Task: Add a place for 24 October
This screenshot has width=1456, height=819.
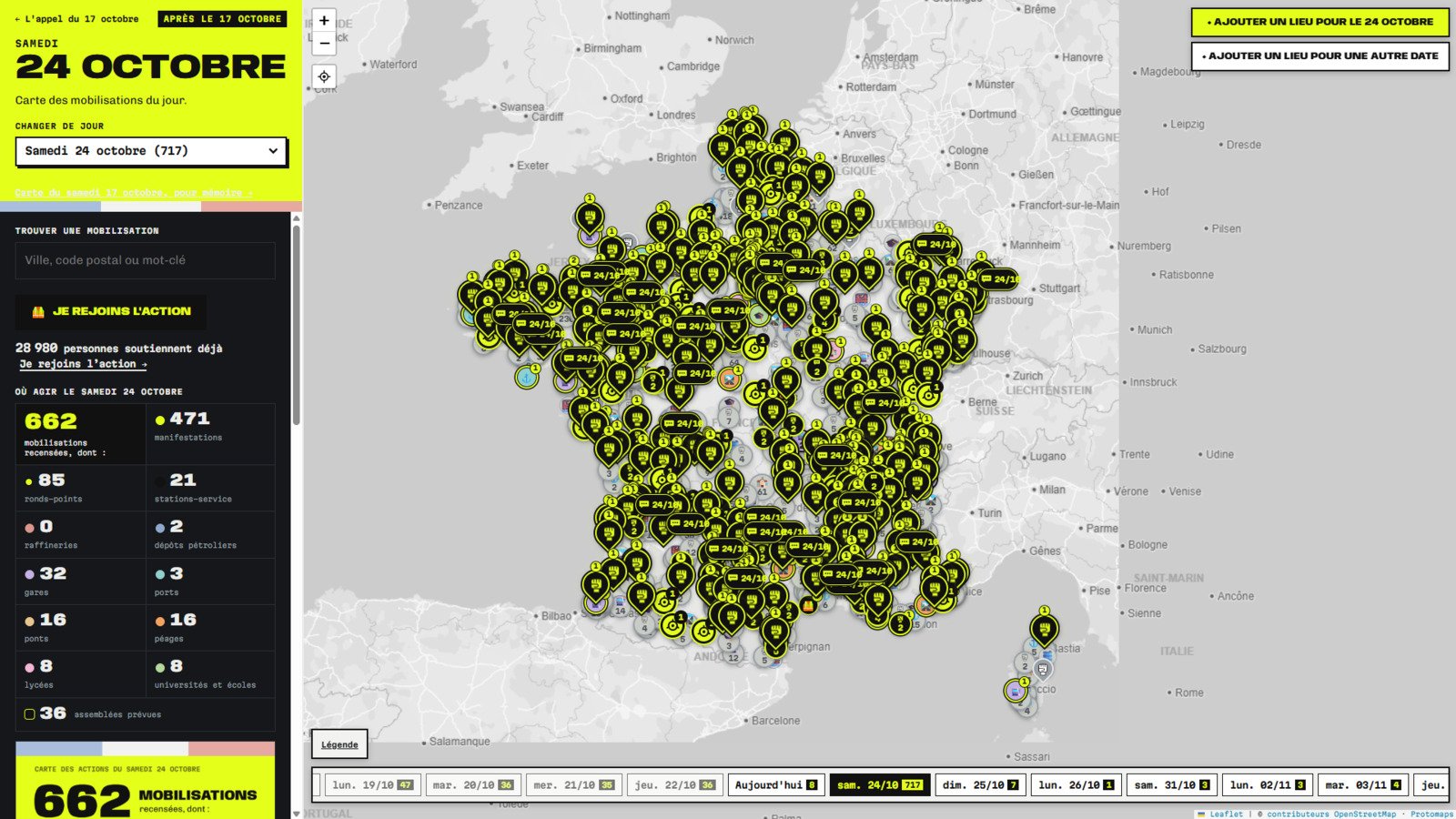Action: [x=1319, y=22]
